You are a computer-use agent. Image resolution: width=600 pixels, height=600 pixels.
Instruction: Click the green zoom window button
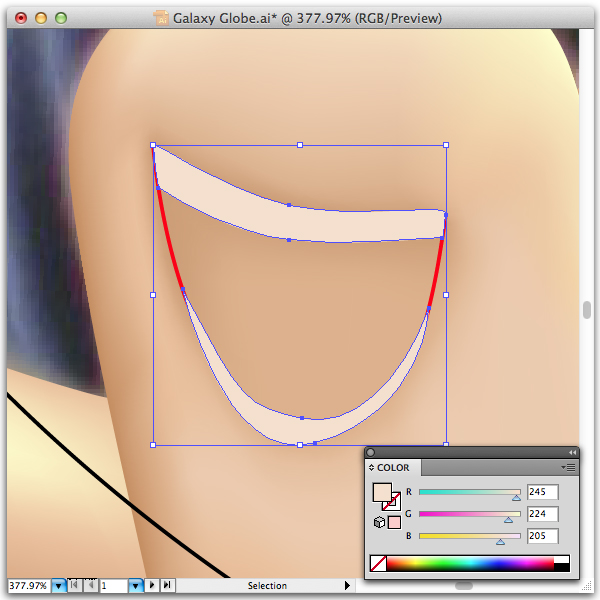coord(61,18)
